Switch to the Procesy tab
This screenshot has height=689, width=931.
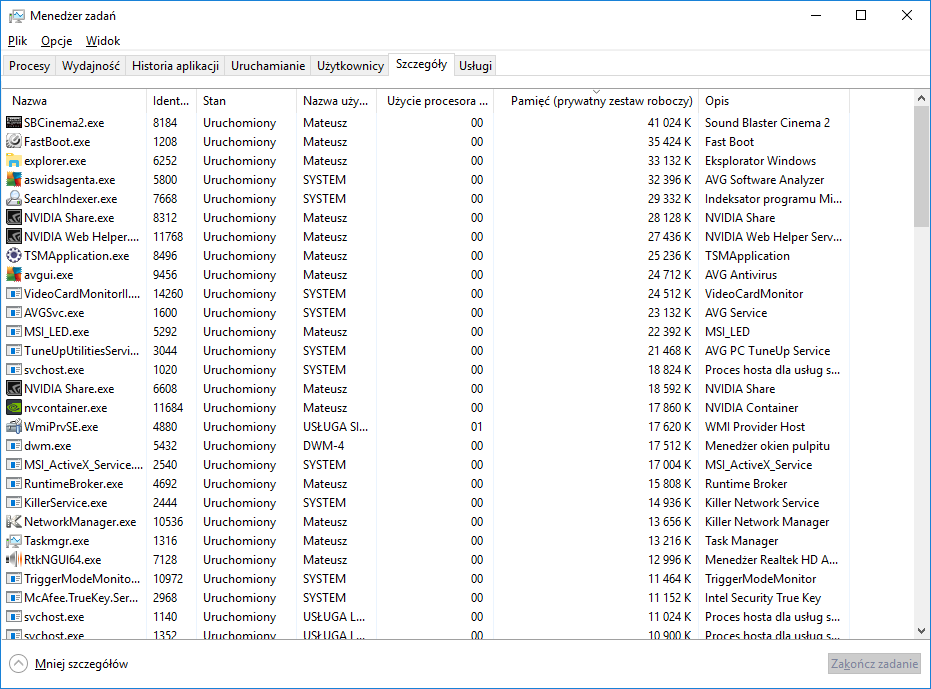point(29,66)
